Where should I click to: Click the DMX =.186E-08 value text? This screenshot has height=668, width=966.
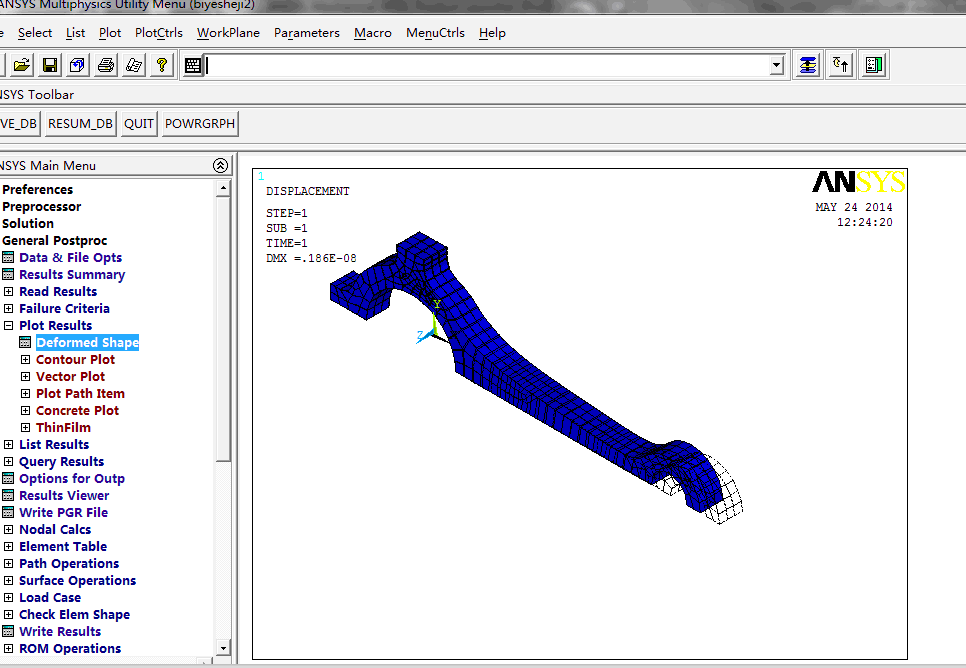[311, 258]
